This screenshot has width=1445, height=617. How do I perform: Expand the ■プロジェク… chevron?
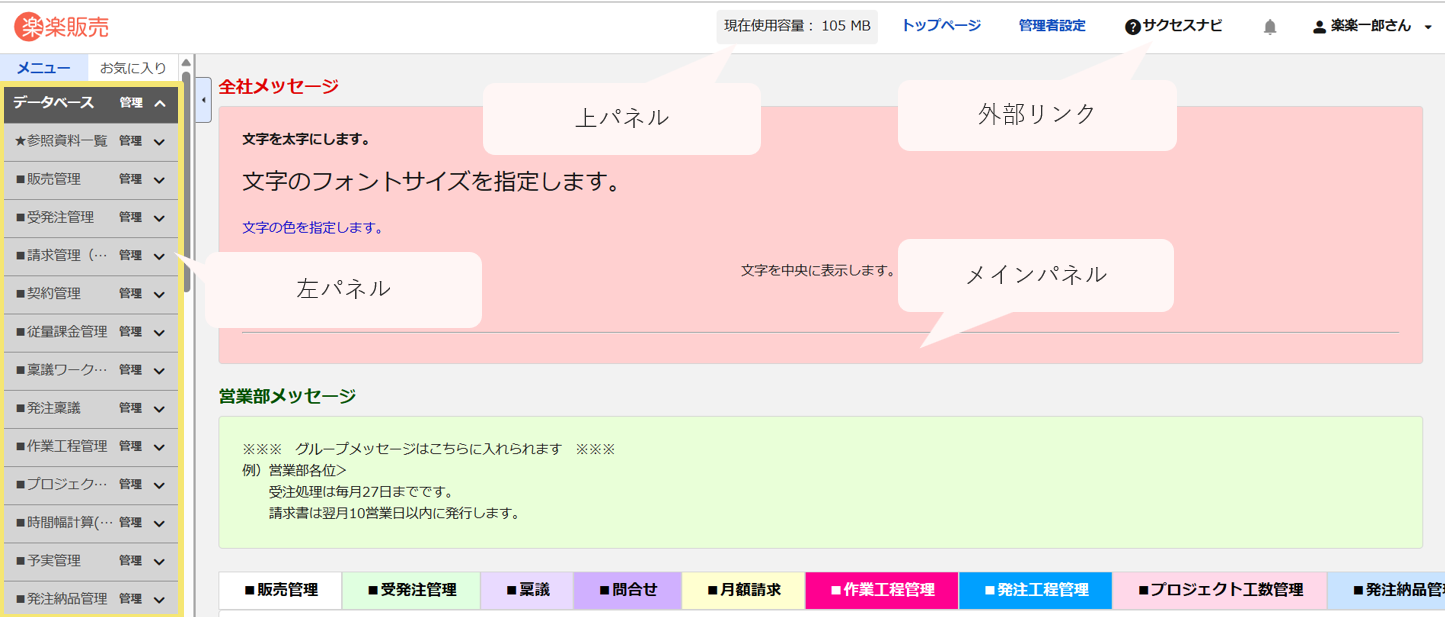[x=160, y=485]
